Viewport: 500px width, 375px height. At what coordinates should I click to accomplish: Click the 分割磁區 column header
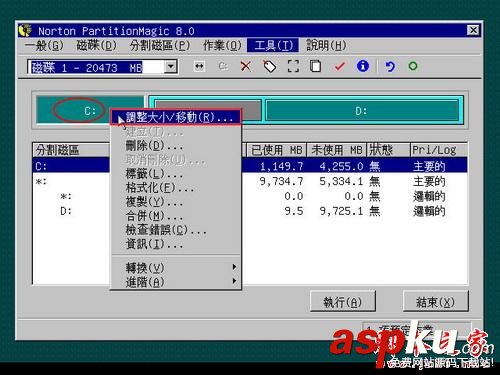[x=71, y=150]
